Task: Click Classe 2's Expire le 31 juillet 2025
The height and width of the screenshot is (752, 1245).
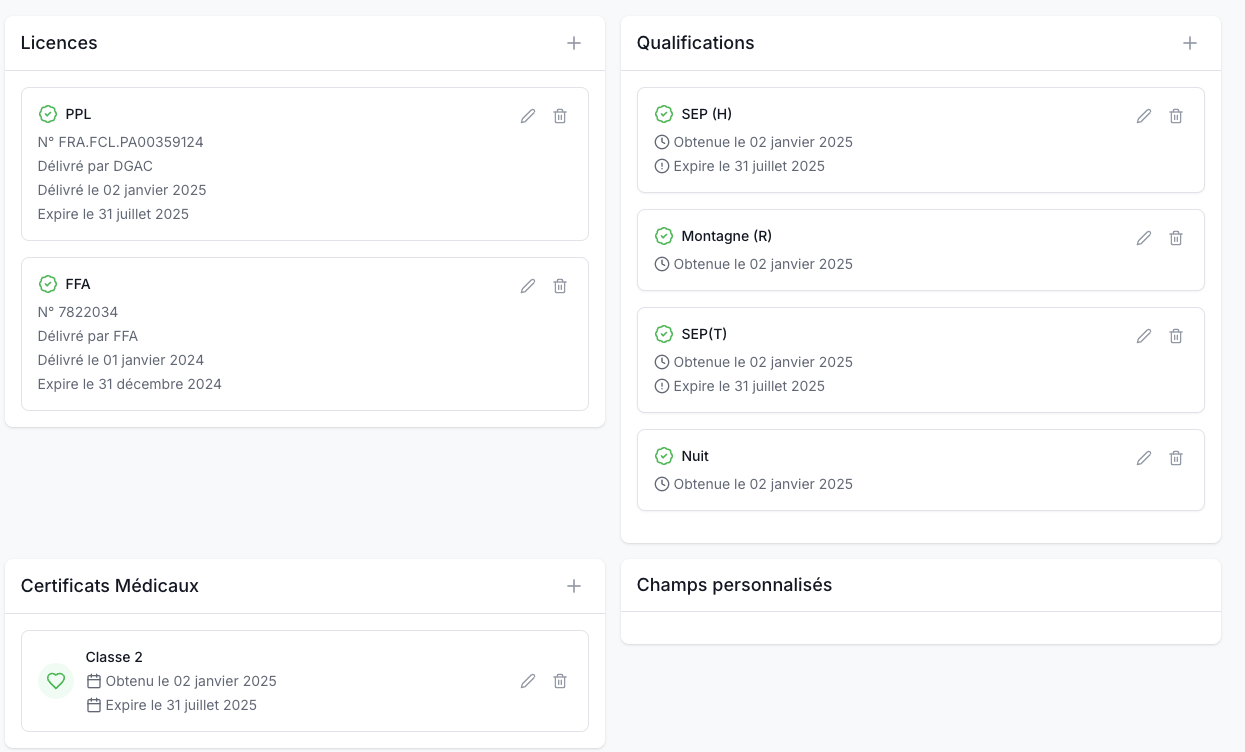Action: [x=181, y=705]
